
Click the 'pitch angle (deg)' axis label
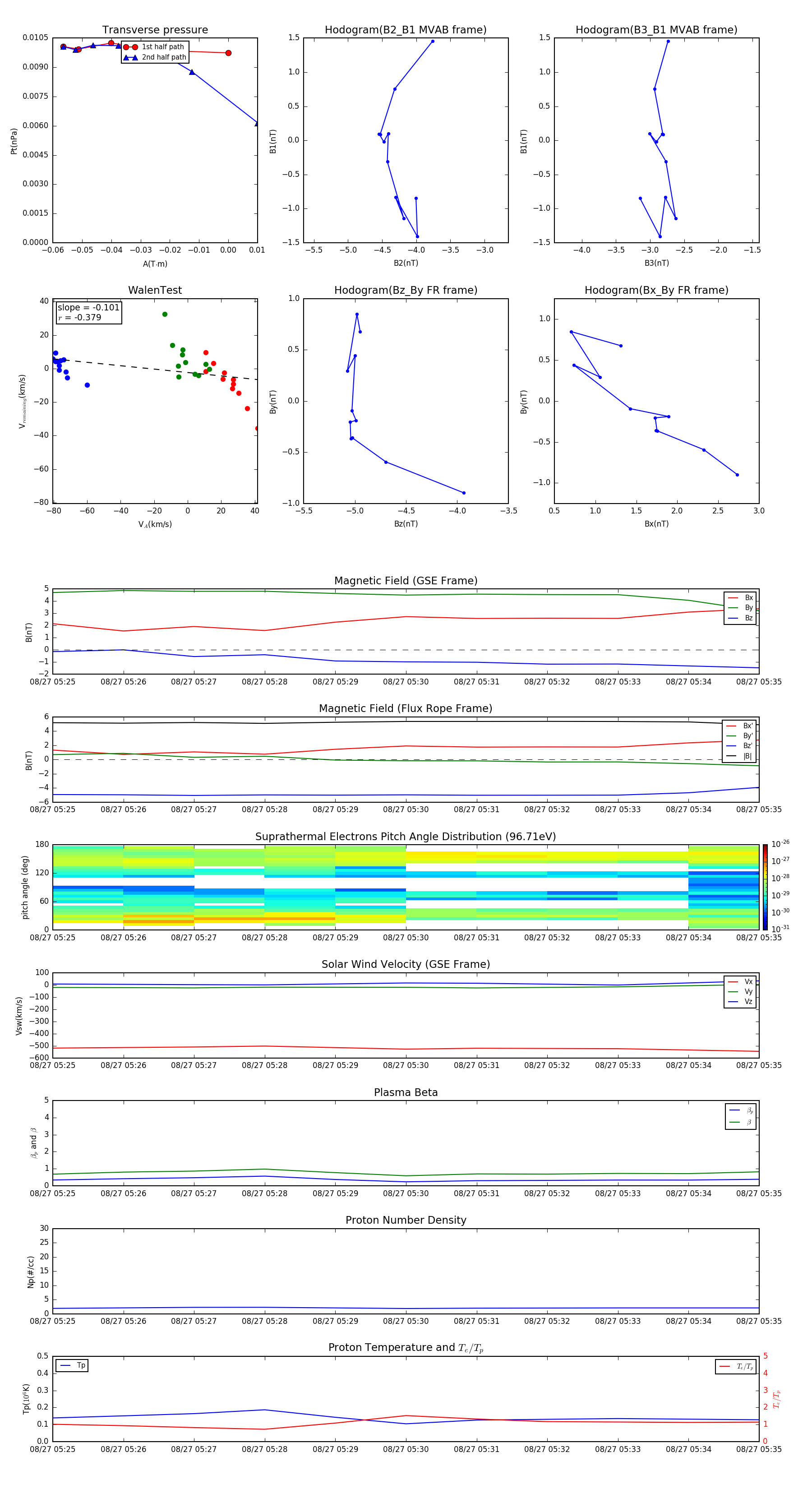[x=25, y=887]
